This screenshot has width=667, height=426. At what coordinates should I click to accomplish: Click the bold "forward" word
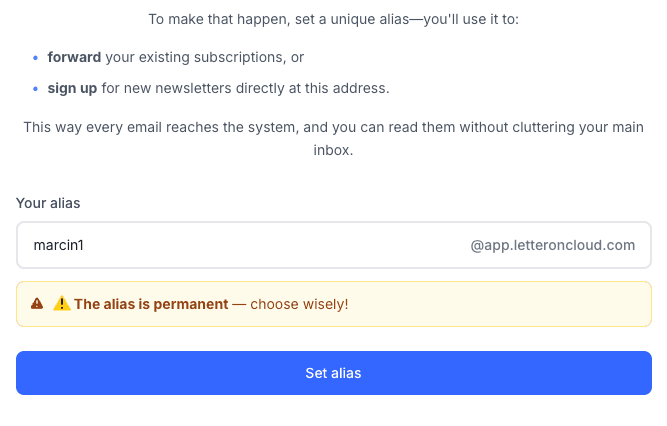(x=74, y=57)
